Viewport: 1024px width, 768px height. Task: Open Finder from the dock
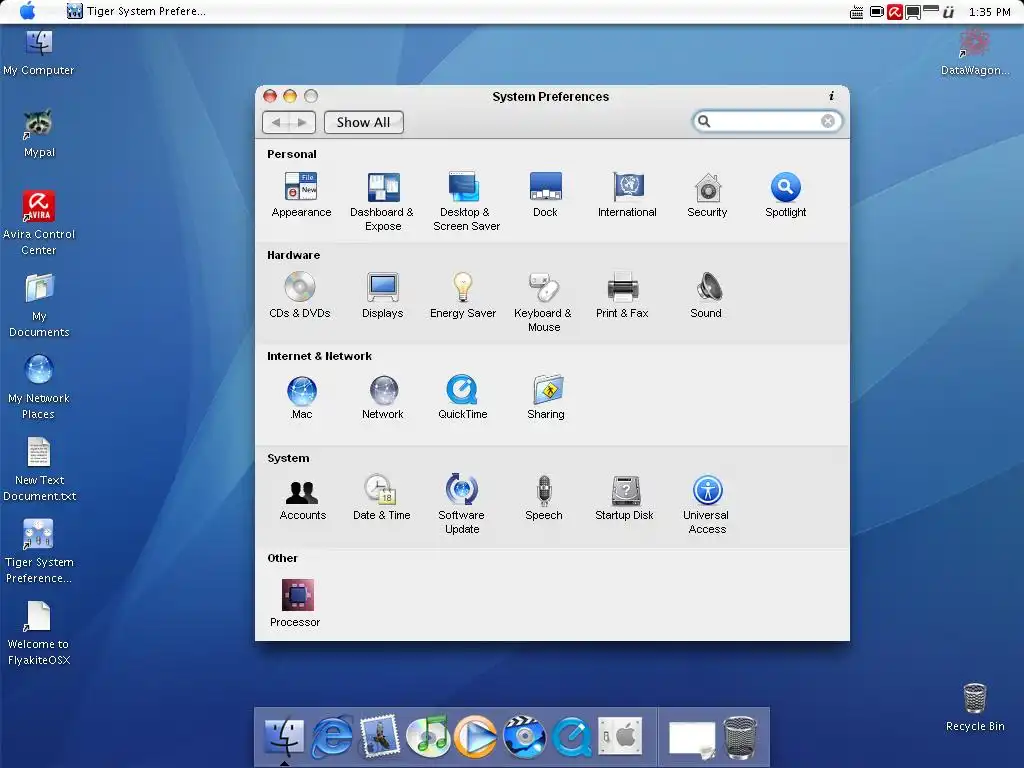coord(284,736)
